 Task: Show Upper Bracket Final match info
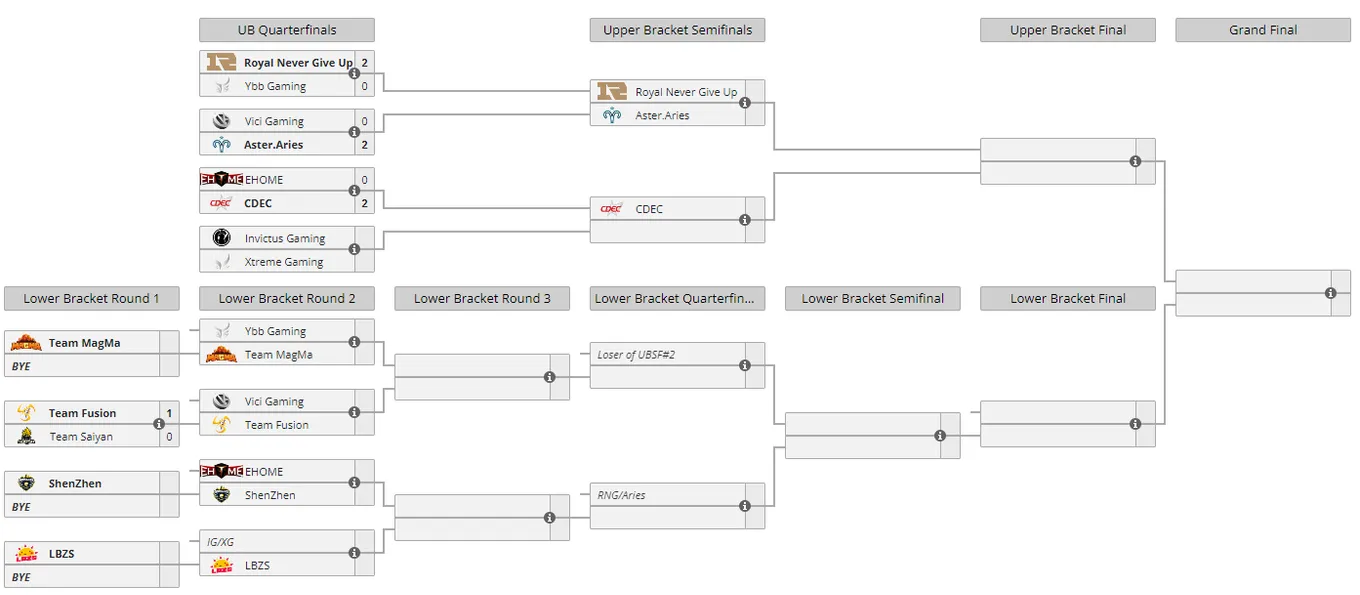pos(1135,161)
